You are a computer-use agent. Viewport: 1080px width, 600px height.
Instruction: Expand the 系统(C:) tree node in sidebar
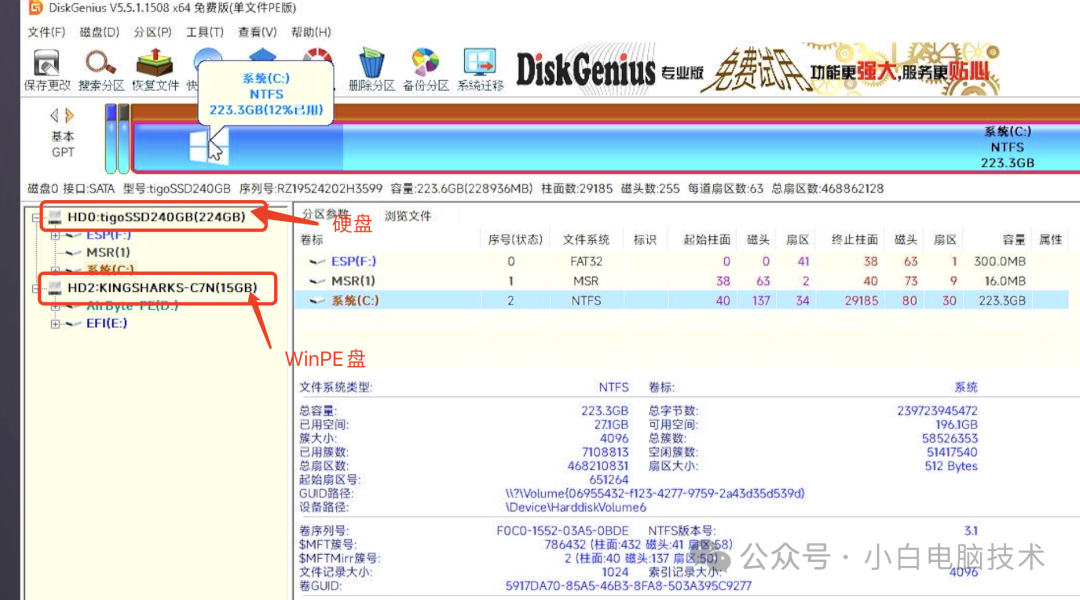55,269
